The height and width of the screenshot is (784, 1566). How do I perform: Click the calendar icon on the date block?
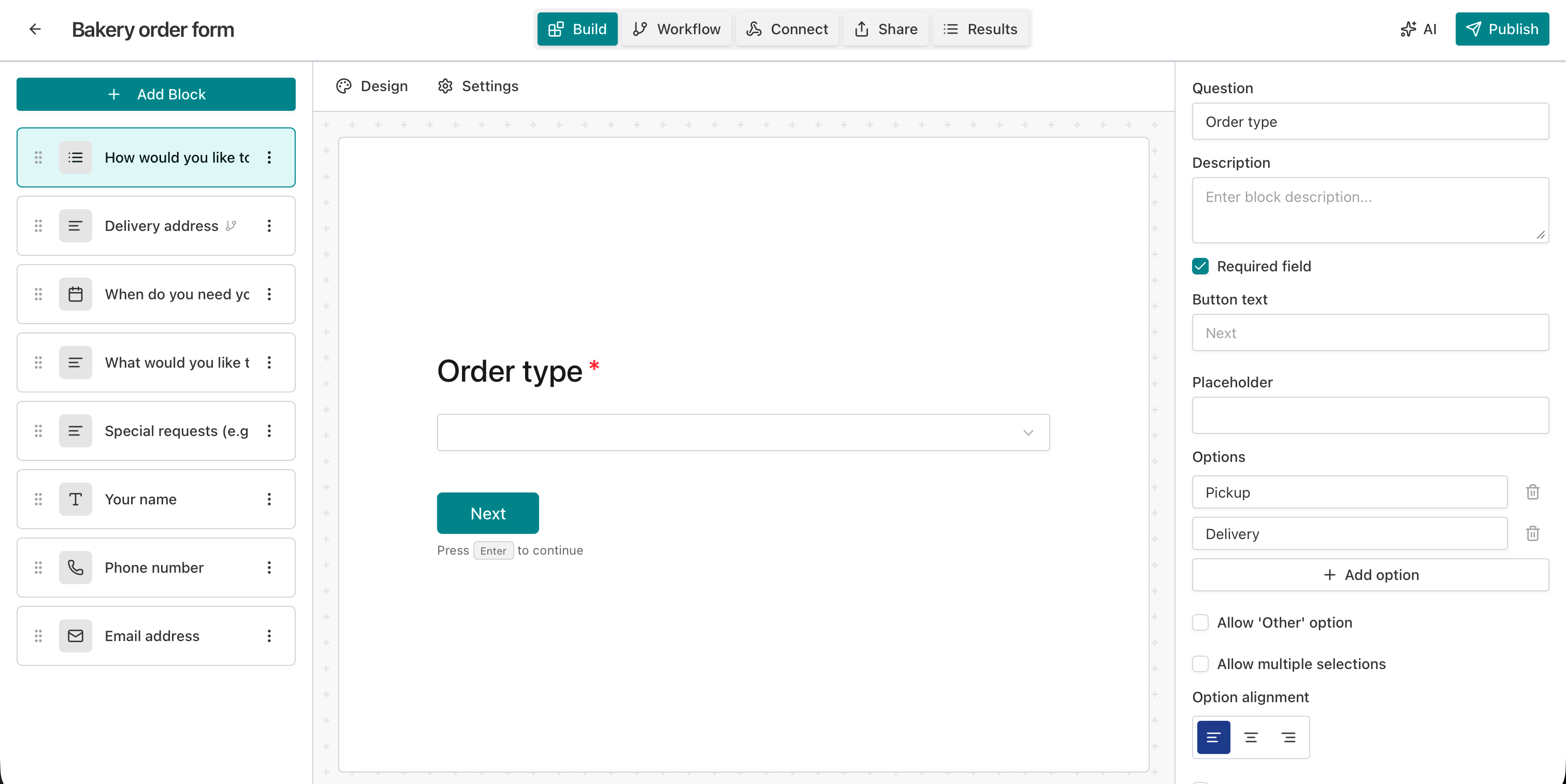pos(76,294)
